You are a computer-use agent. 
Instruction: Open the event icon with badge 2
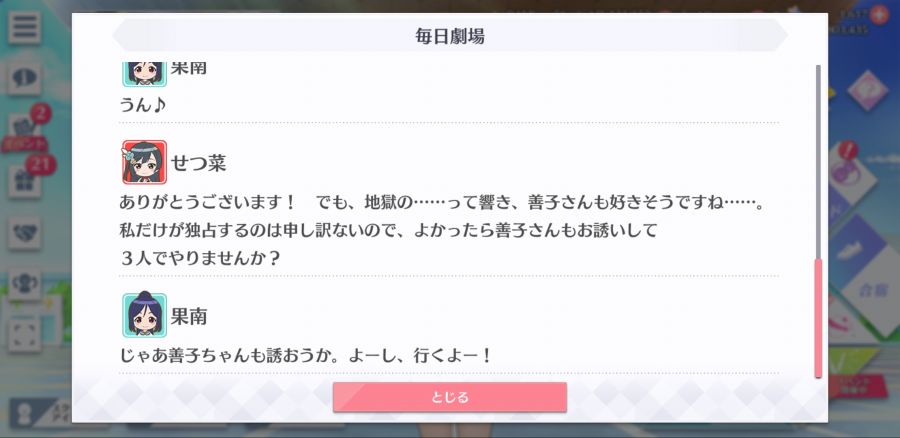pyautogui.click(x=26, y=129)
